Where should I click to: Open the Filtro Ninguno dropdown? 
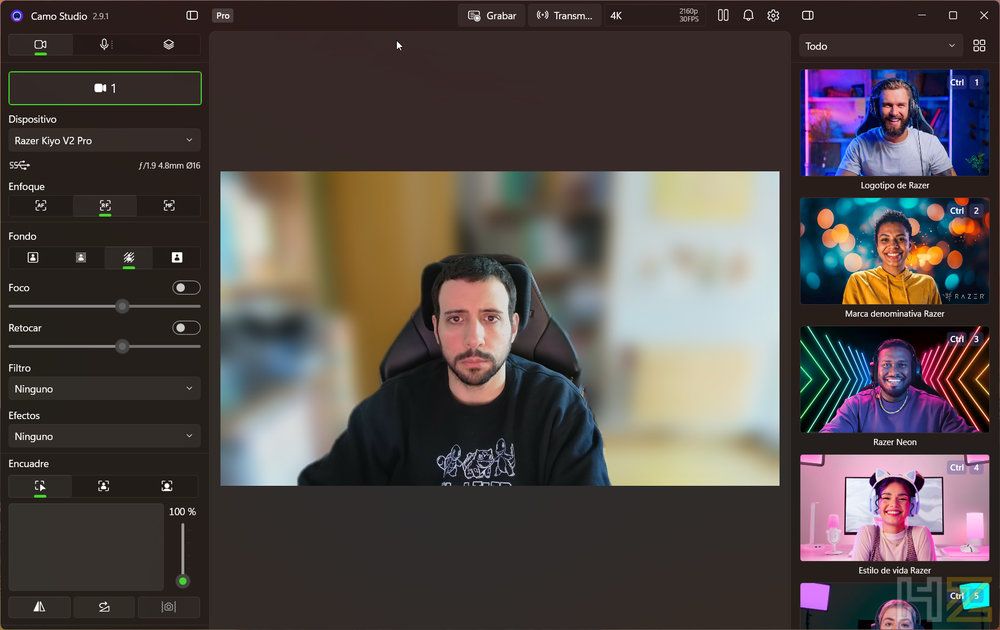[x=105, y=388]
